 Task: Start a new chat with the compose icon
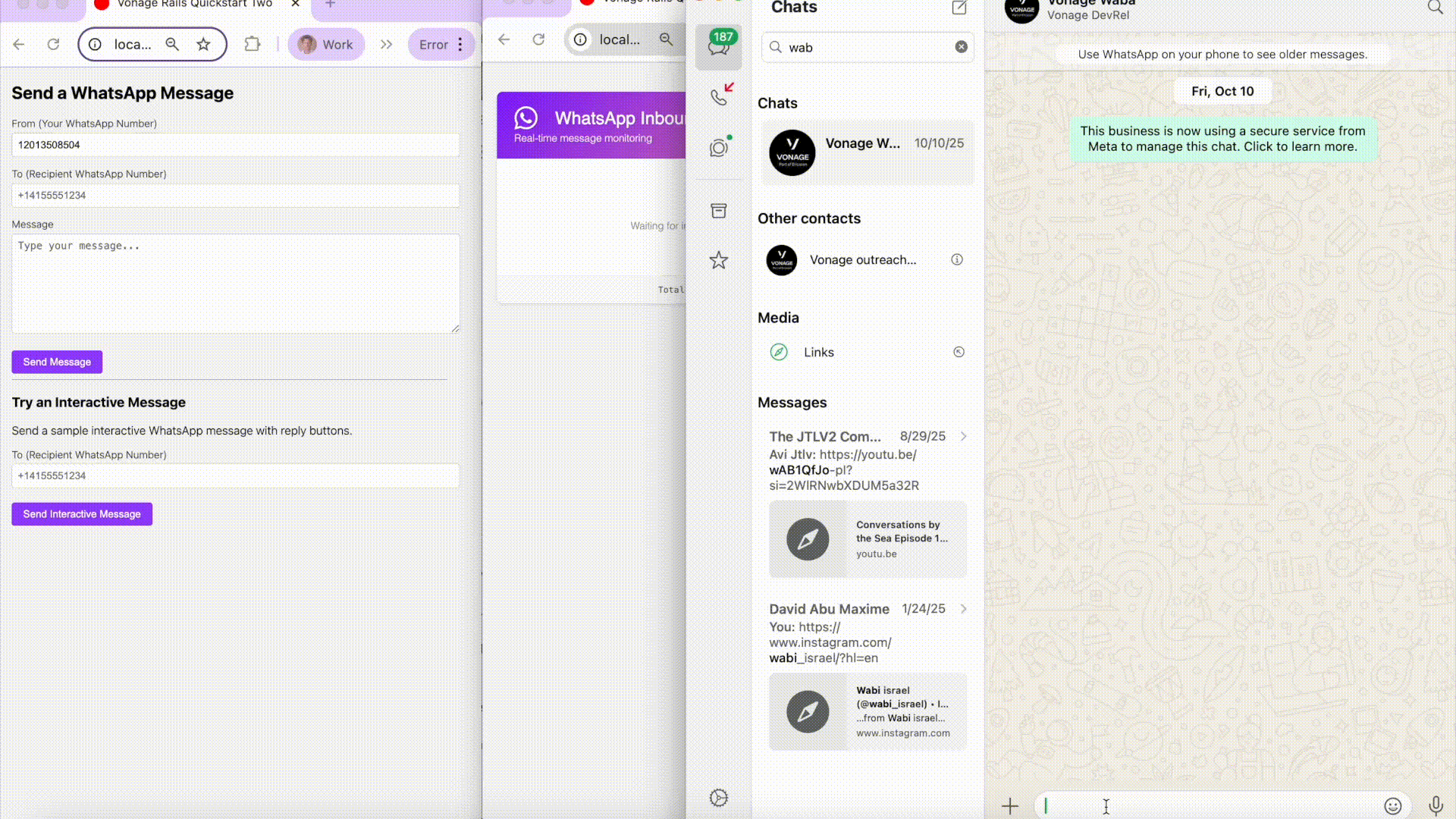(x=959, y=8)
